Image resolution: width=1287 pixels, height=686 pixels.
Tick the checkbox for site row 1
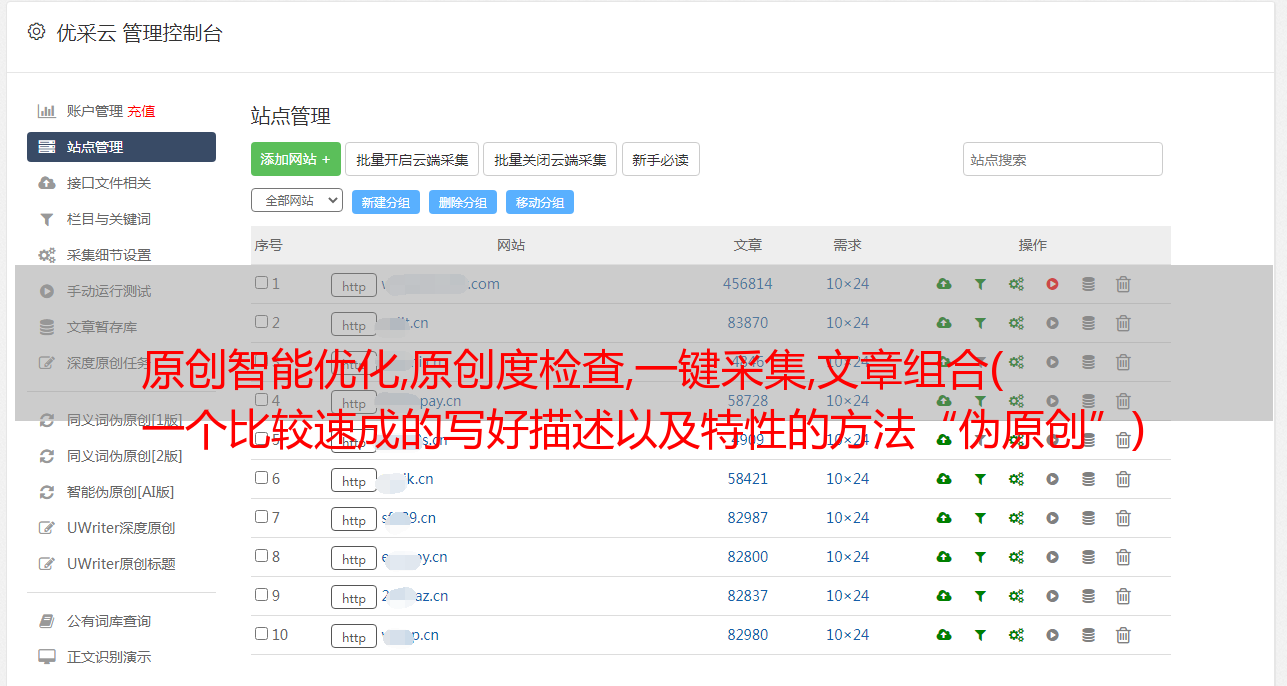(261, 283)
